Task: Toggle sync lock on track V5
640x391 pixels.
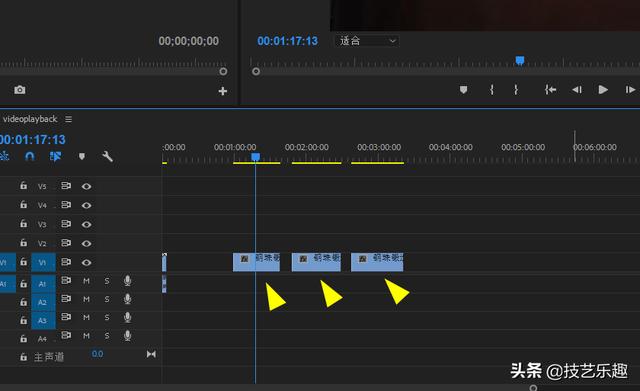Action: pos(66,186)
